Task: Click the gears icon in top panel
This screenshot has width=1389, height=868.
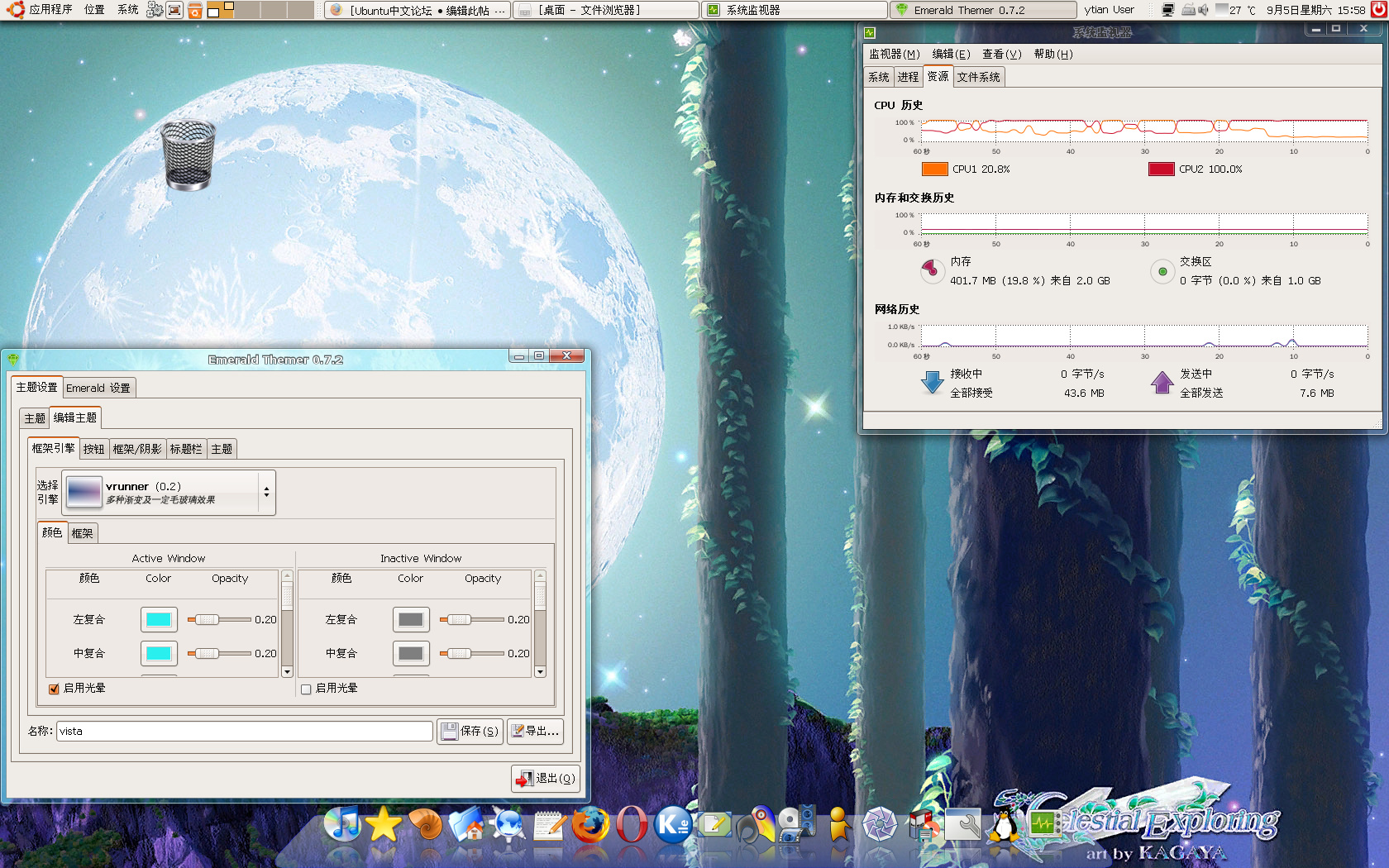Action: tap(155, 10)
